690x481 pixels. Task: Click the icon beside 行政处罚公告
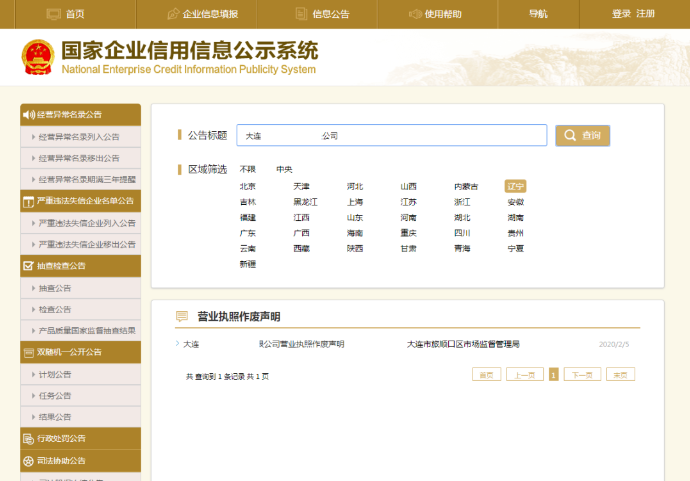28,439
